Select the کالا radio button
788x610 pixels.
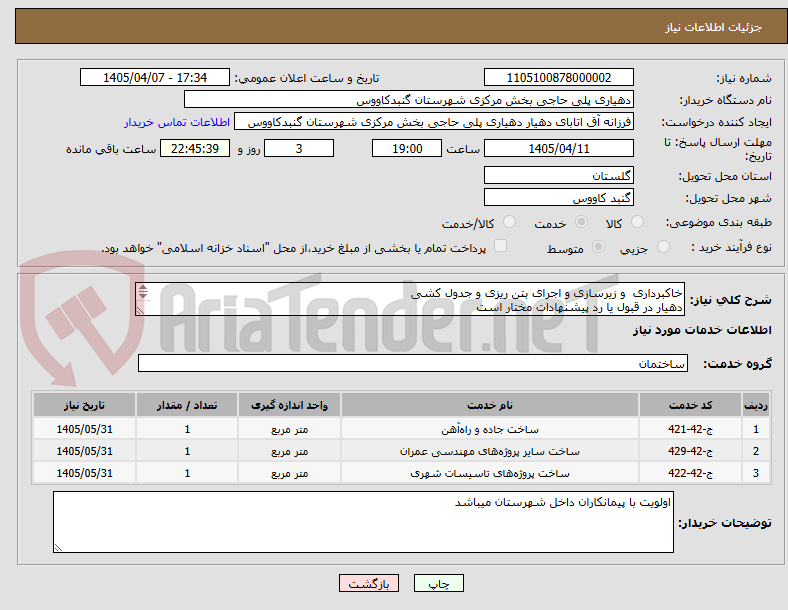(x=637, y=222)
